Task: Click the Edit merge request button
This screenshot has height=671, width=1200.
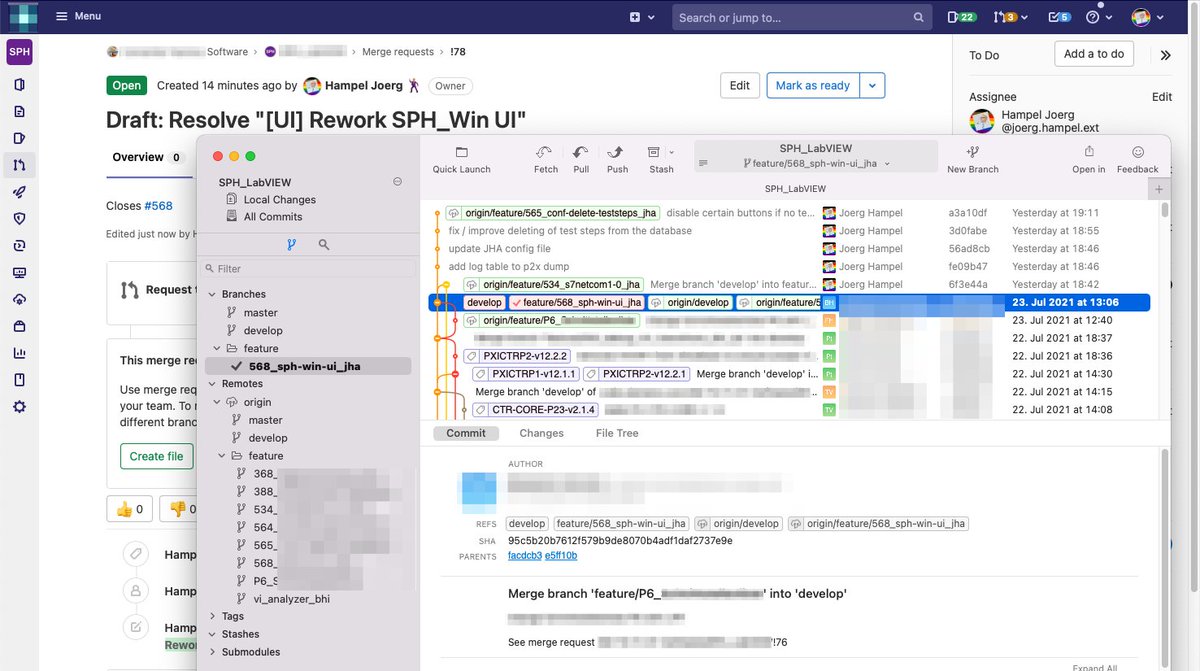Action: tap(740, 85)
